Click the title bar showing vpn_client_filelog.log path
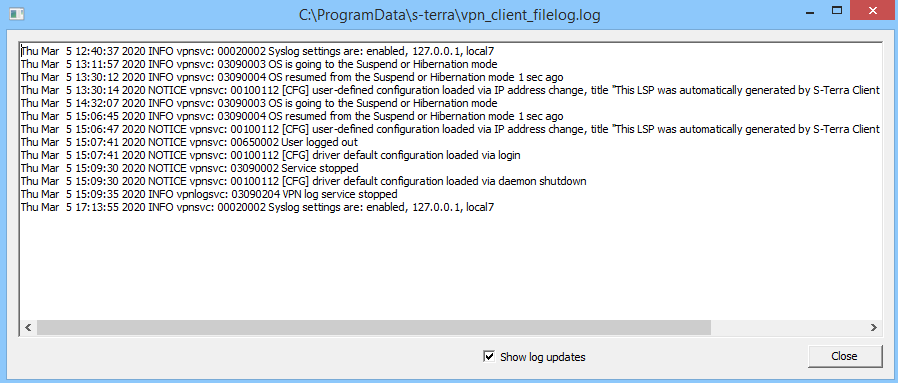 point(450,14)
